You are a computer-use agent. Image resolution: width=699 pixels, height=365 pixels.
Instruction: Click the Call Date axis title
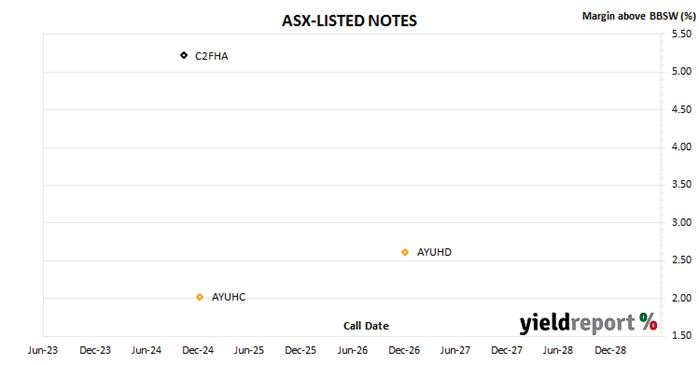(x=366, y=326)
